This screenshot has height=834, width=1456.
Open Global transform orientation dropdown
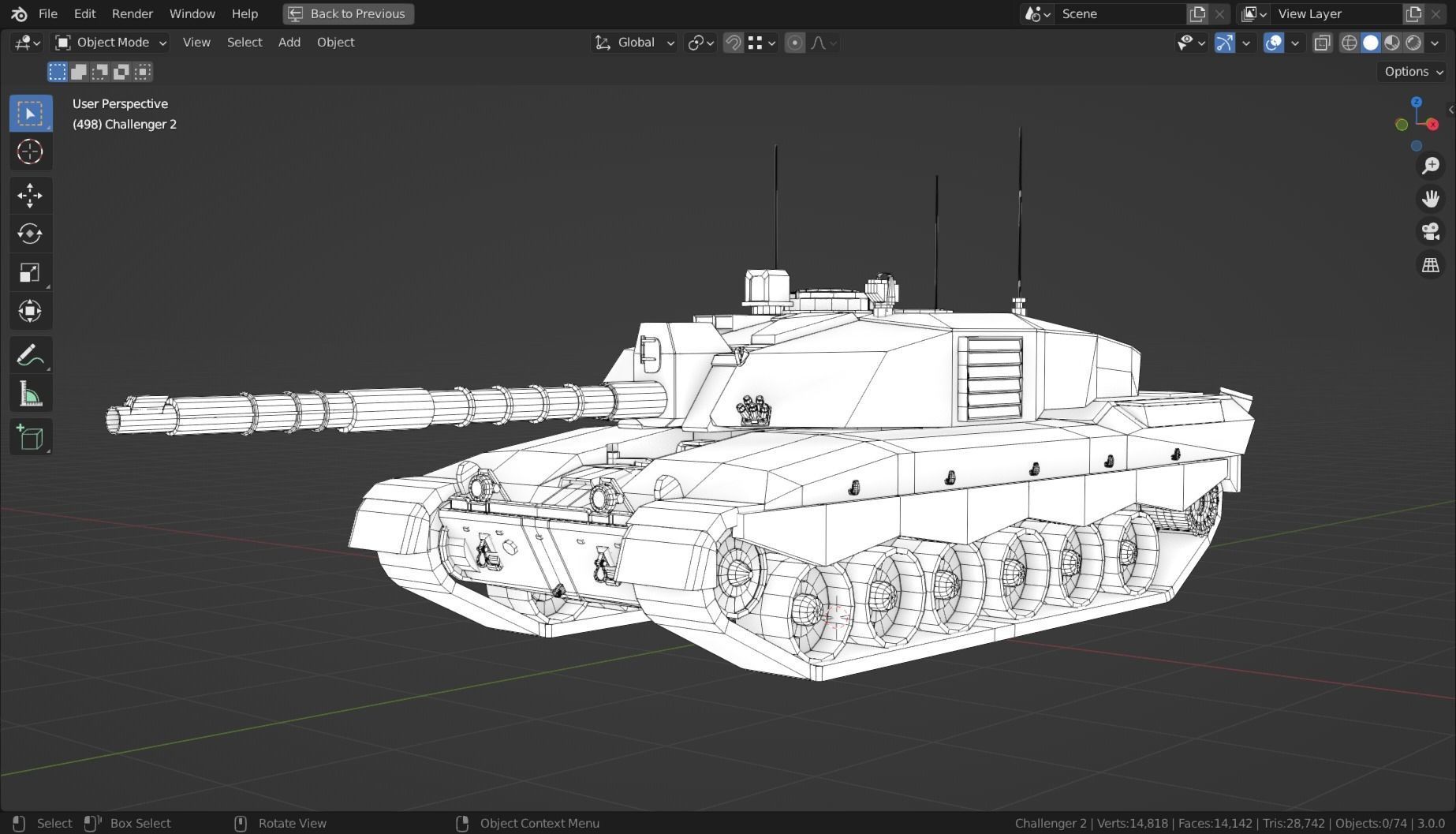click(634, 43)
